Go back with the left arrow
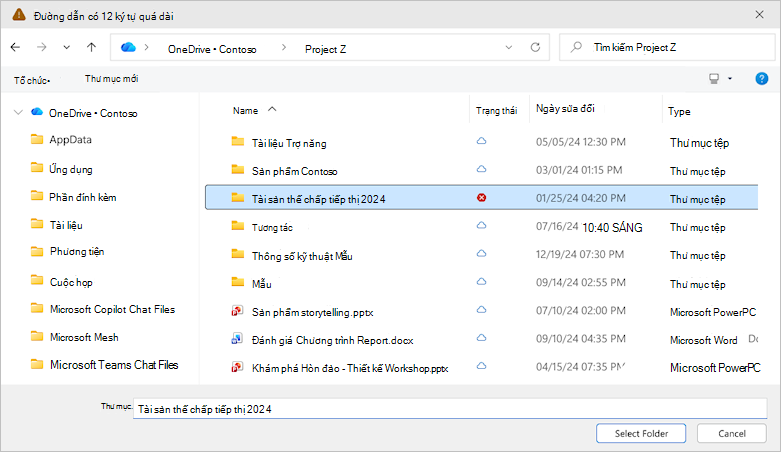The image size is (781, 452). coord(15,47)
